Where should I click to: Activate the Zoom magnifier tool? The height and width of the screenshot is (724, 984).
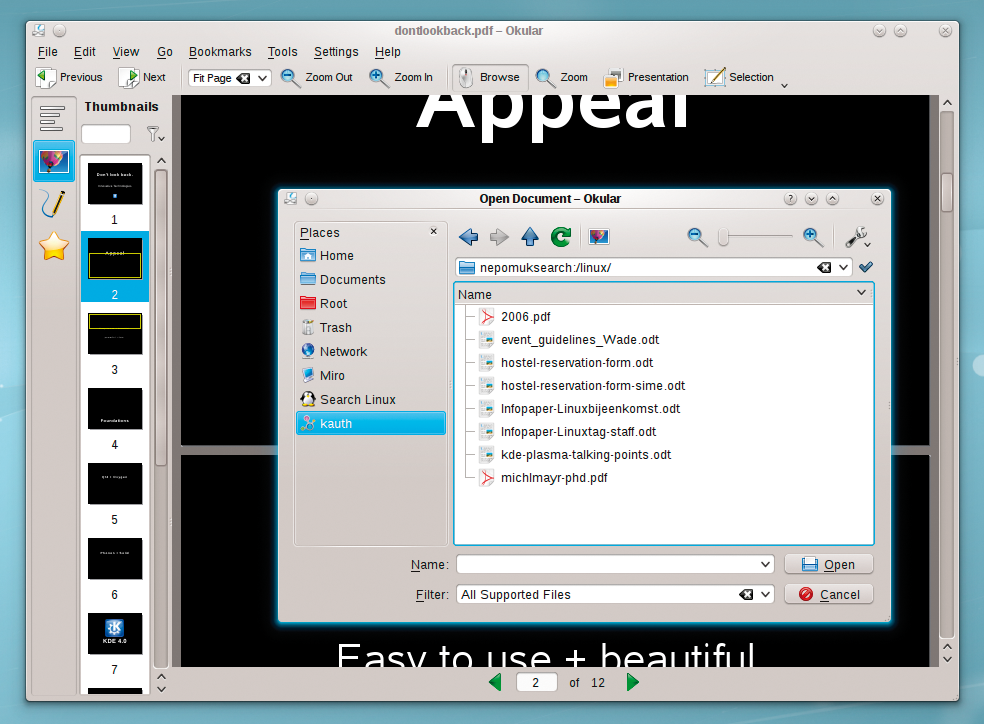click(562, 77)
